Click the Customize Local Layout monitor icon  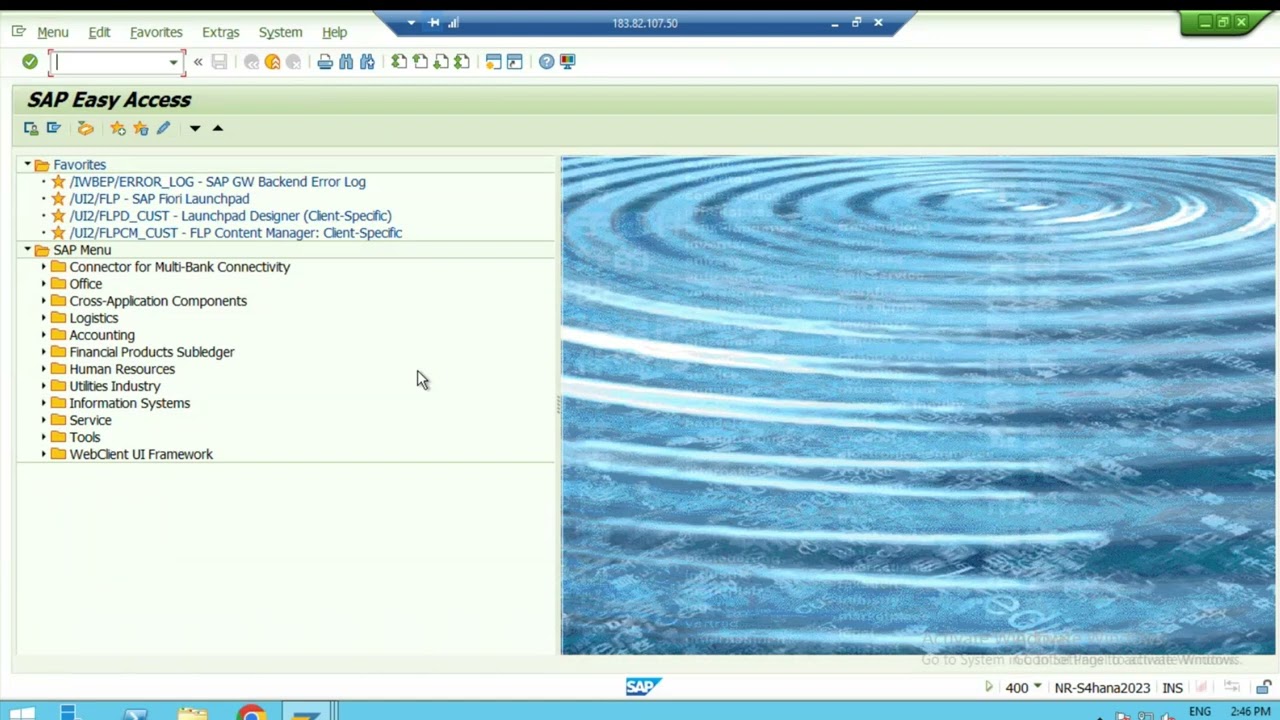pyautogui.click(x=567, y=62)
